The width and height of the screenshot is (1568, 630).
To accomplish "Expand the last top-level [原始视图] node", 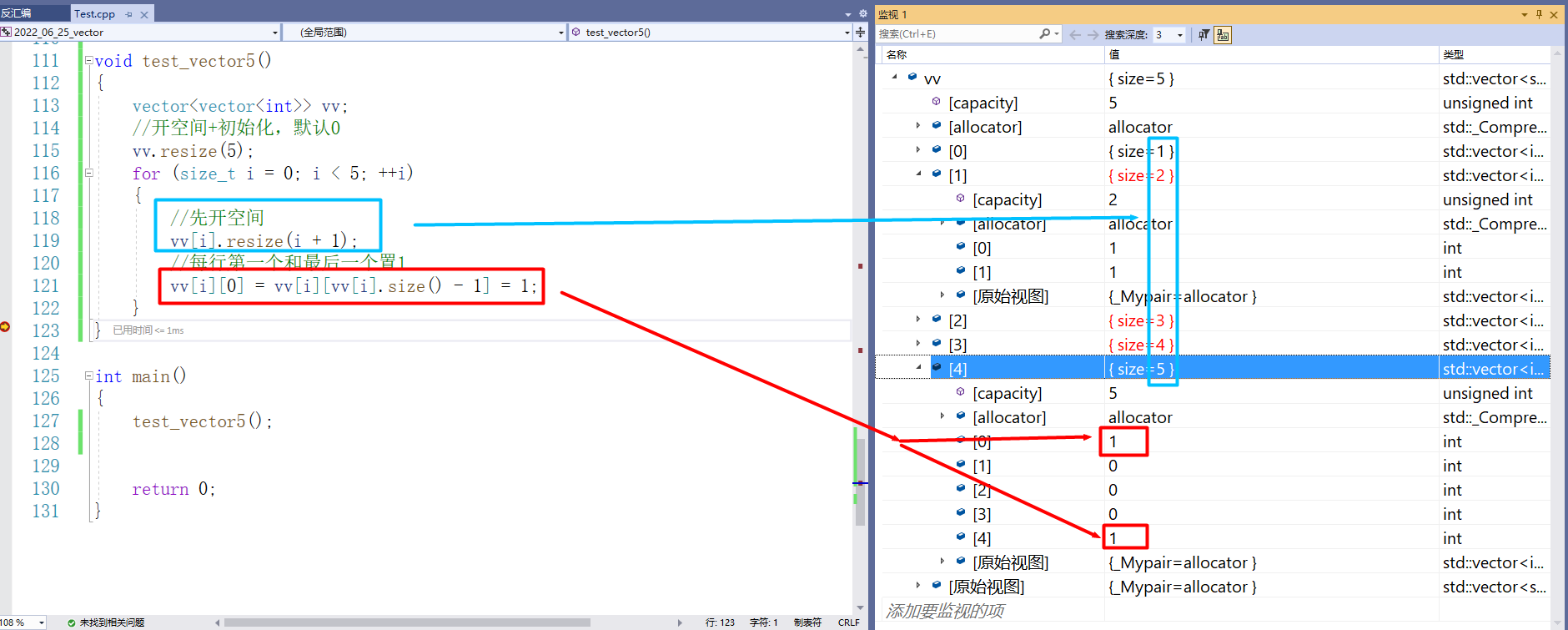I will click(x=918, y=586).
